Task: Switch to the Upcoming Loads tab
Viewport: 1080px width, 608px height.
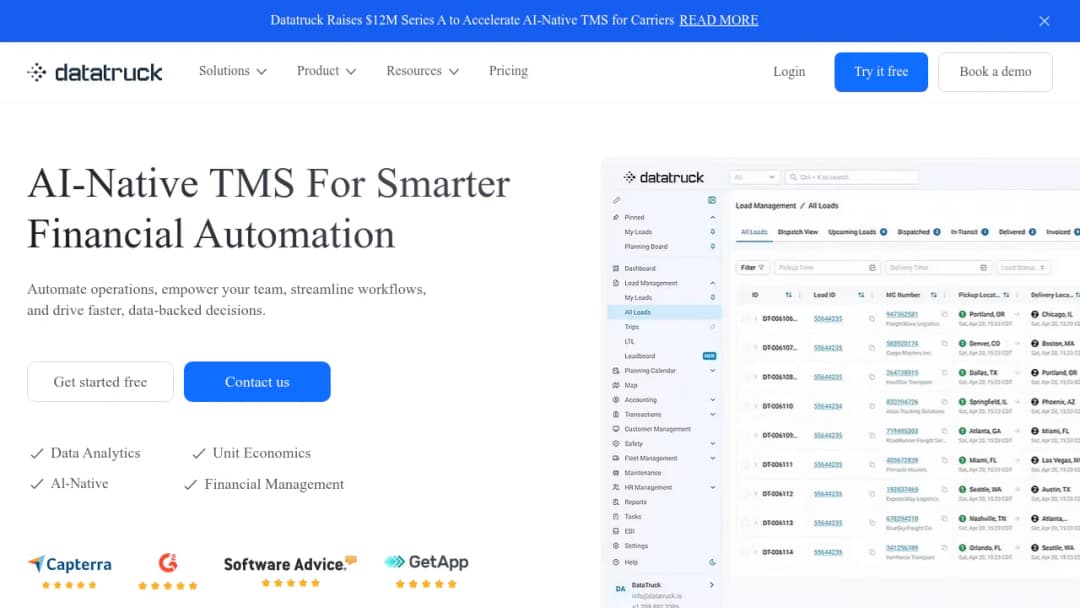Action: pyautogui.click(x=858, y=232)
